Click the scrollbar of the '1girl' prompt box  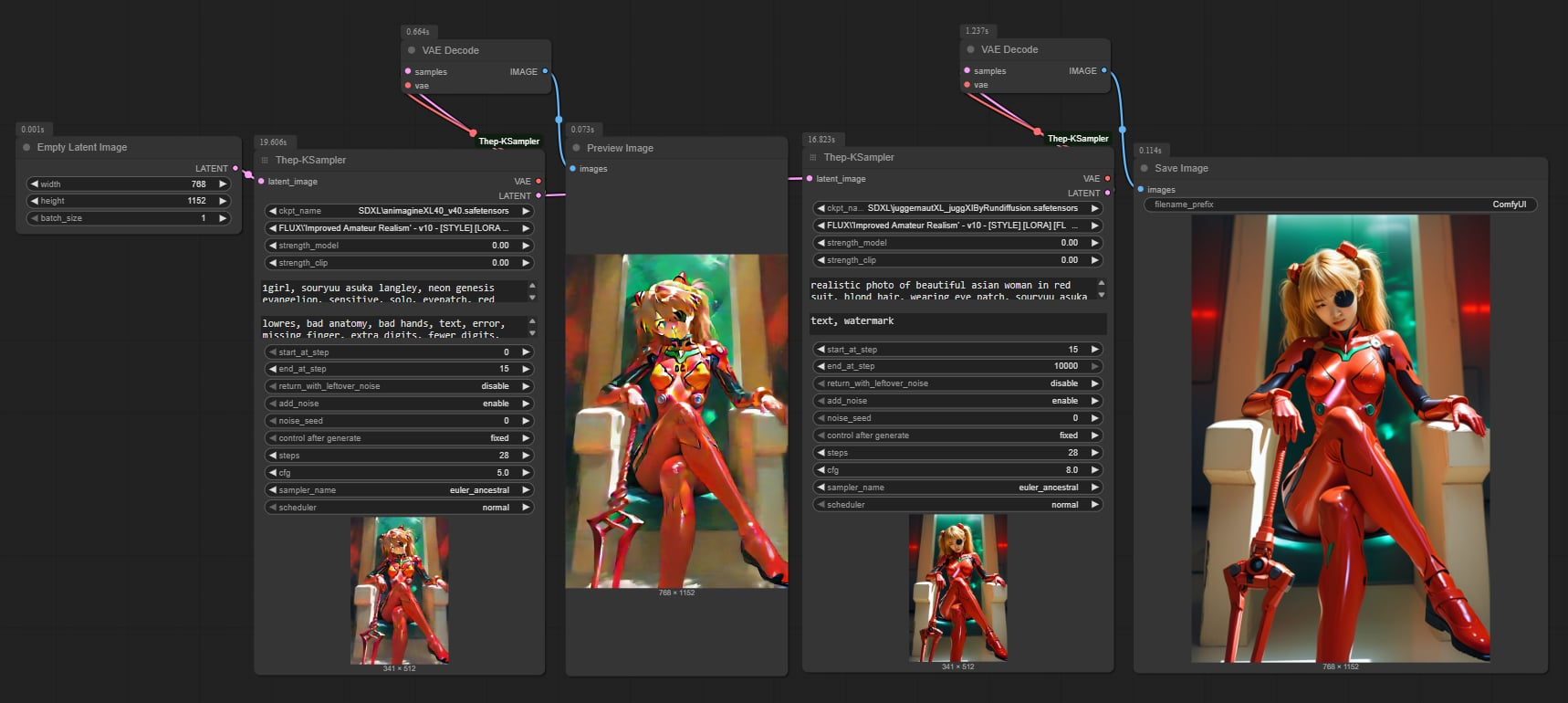point(532,292)
